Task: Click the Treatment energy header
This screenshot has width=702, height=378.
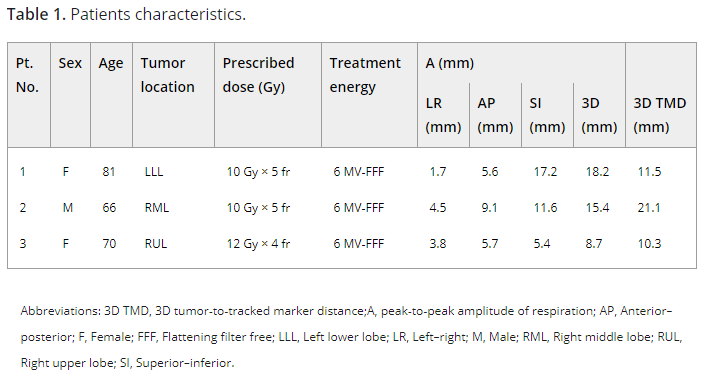Action: click(365, 75)
